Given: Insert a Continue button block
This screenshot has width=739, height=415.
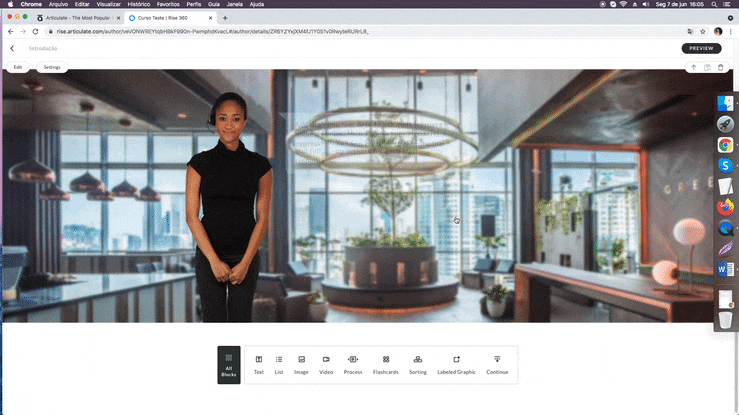Looking at the screenshot, I should [497, 364].
